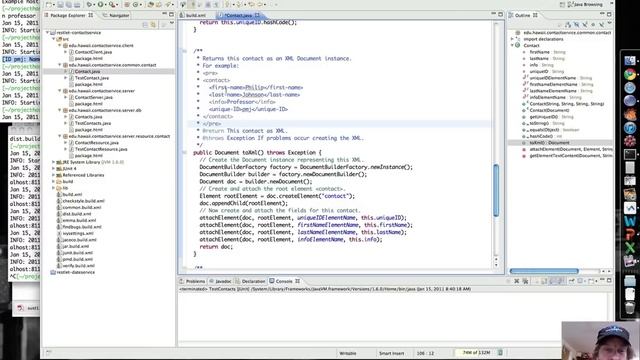
Task: Collapse the src folder node
Action: coord(54,39)
